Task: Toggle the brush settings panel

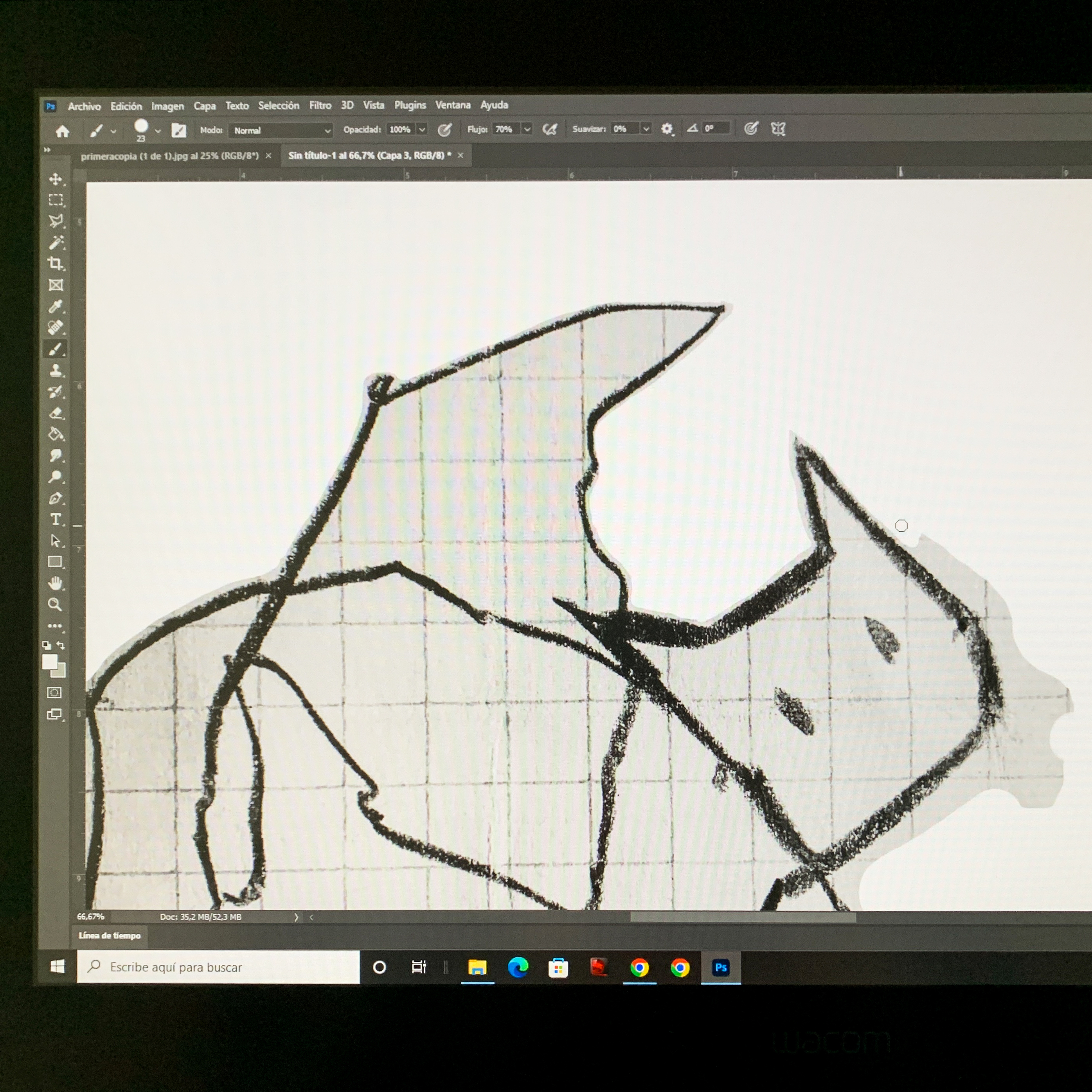Action: pos(178,131)
